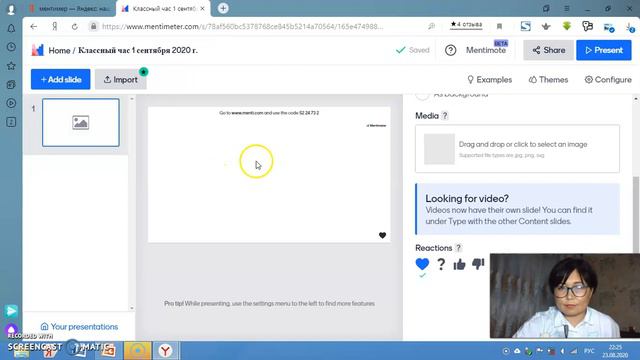Open the Examples menu
The image size is (640, 360).
[489, 80]
